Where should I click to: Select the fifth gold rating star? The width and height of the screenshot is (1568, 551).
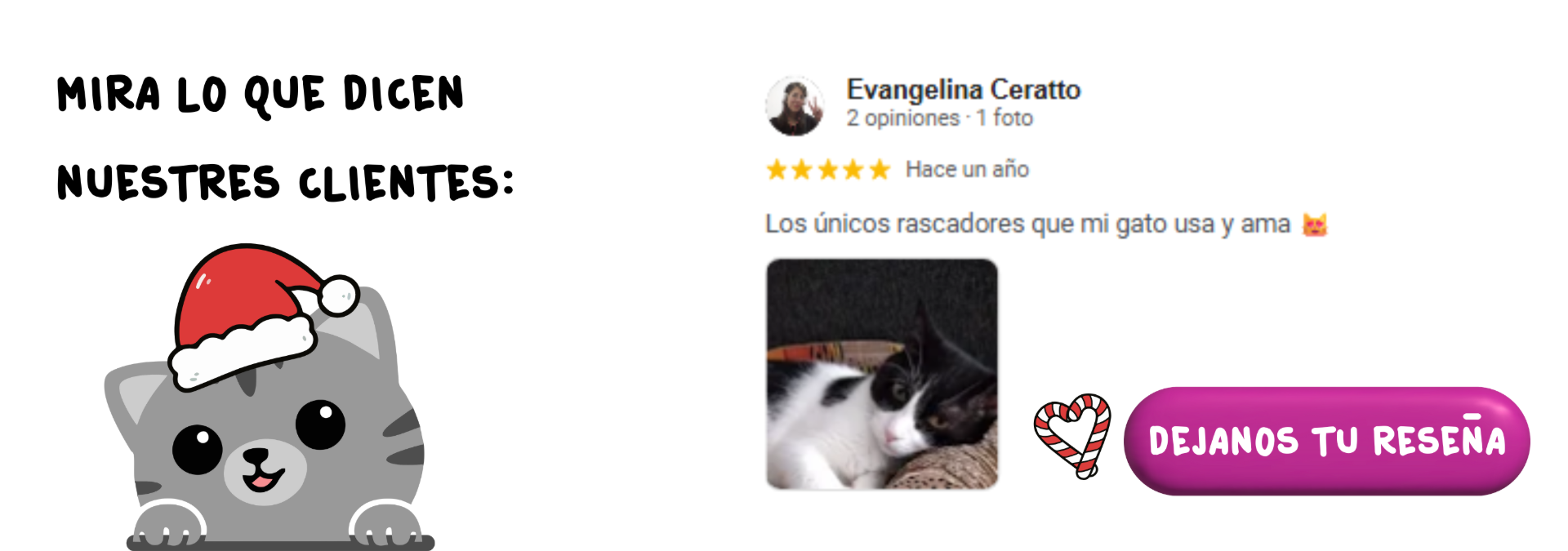(x=879, y=170)
